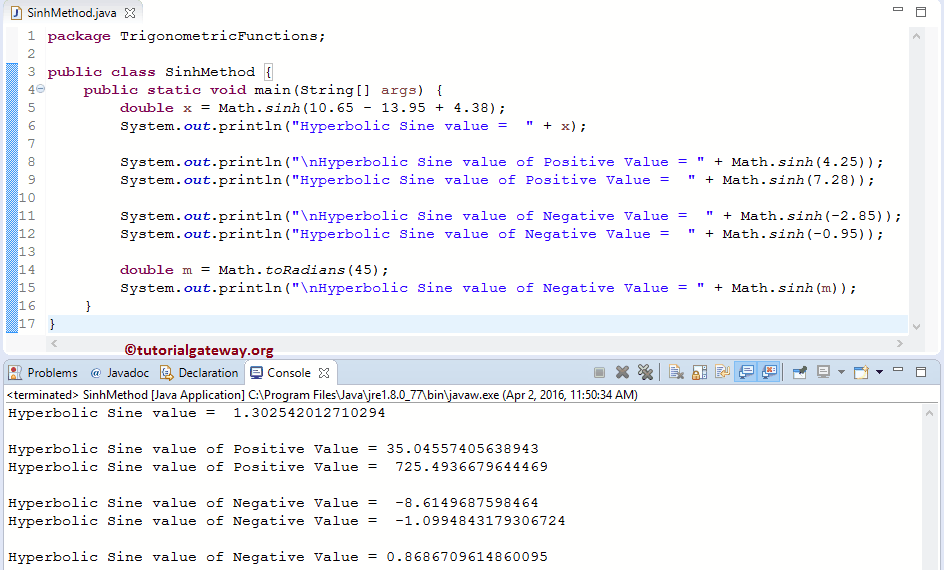Click the Open Console icon
This screenshot has height=570, width=944.
coord(862,373)
